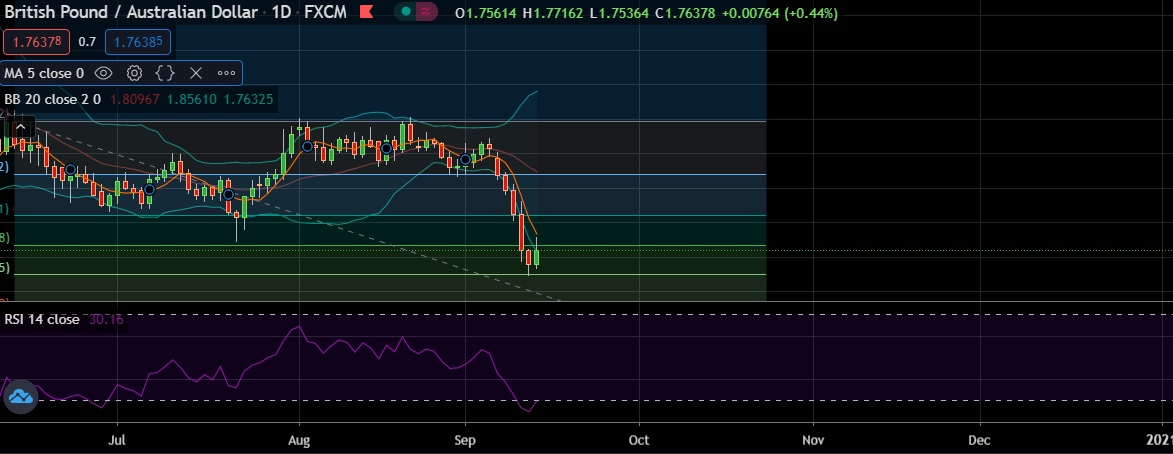Click Dec on the time axis
Viewport: 1173px width, 454px height.
click(979, 441)
